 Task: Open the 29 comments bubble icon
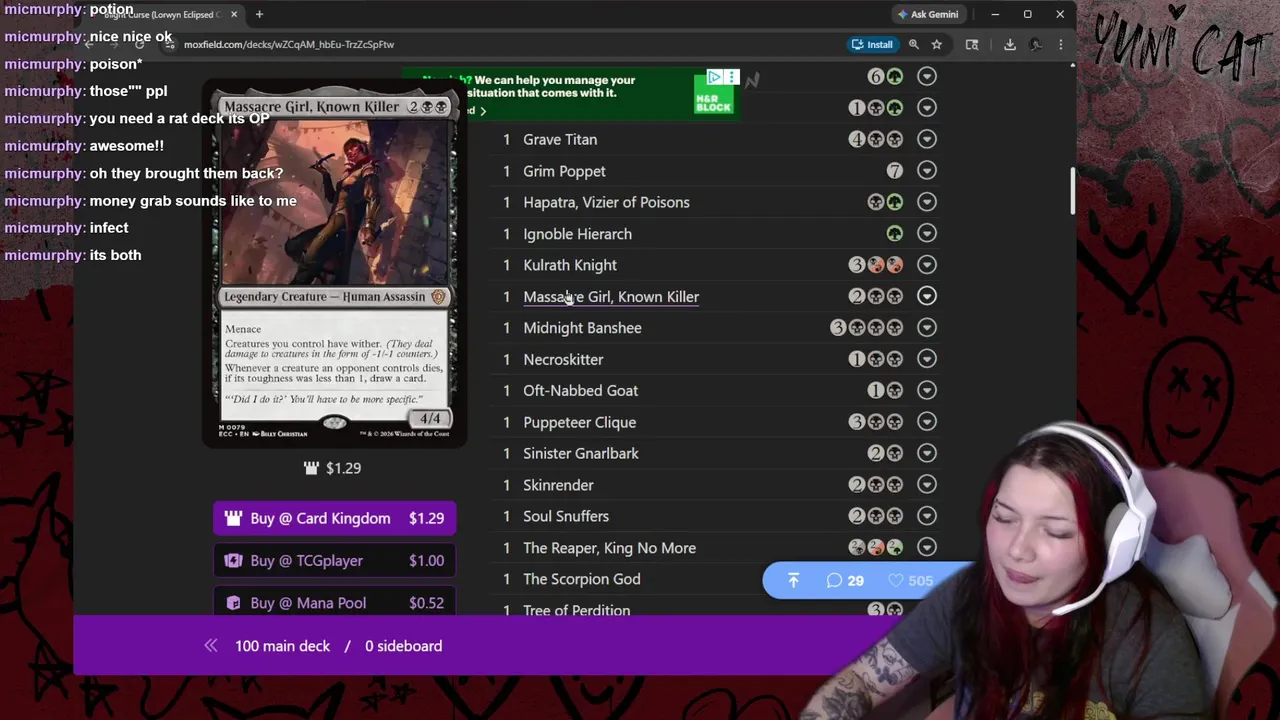(845, 580)
